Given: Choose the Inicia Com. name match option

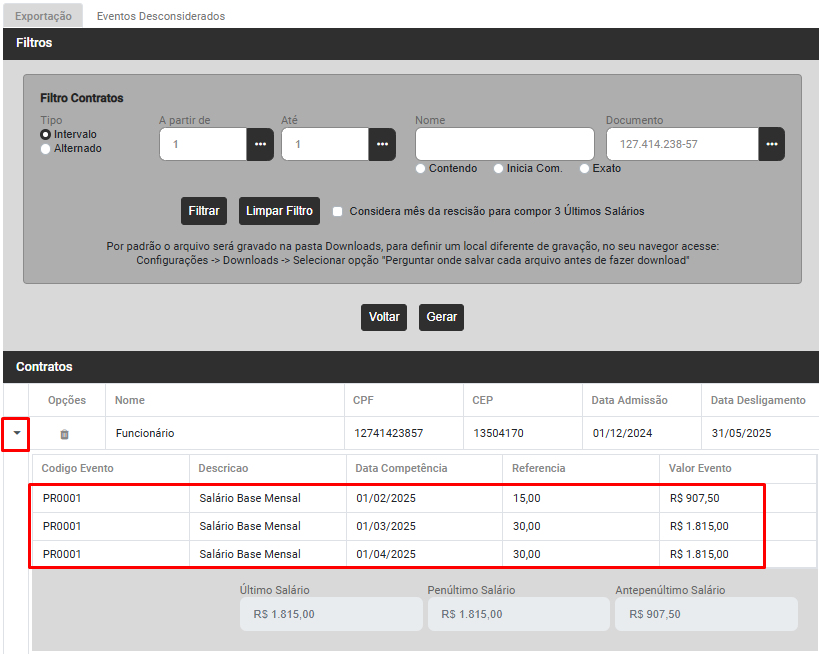Looking at the screenshot, I should [499, 169].
